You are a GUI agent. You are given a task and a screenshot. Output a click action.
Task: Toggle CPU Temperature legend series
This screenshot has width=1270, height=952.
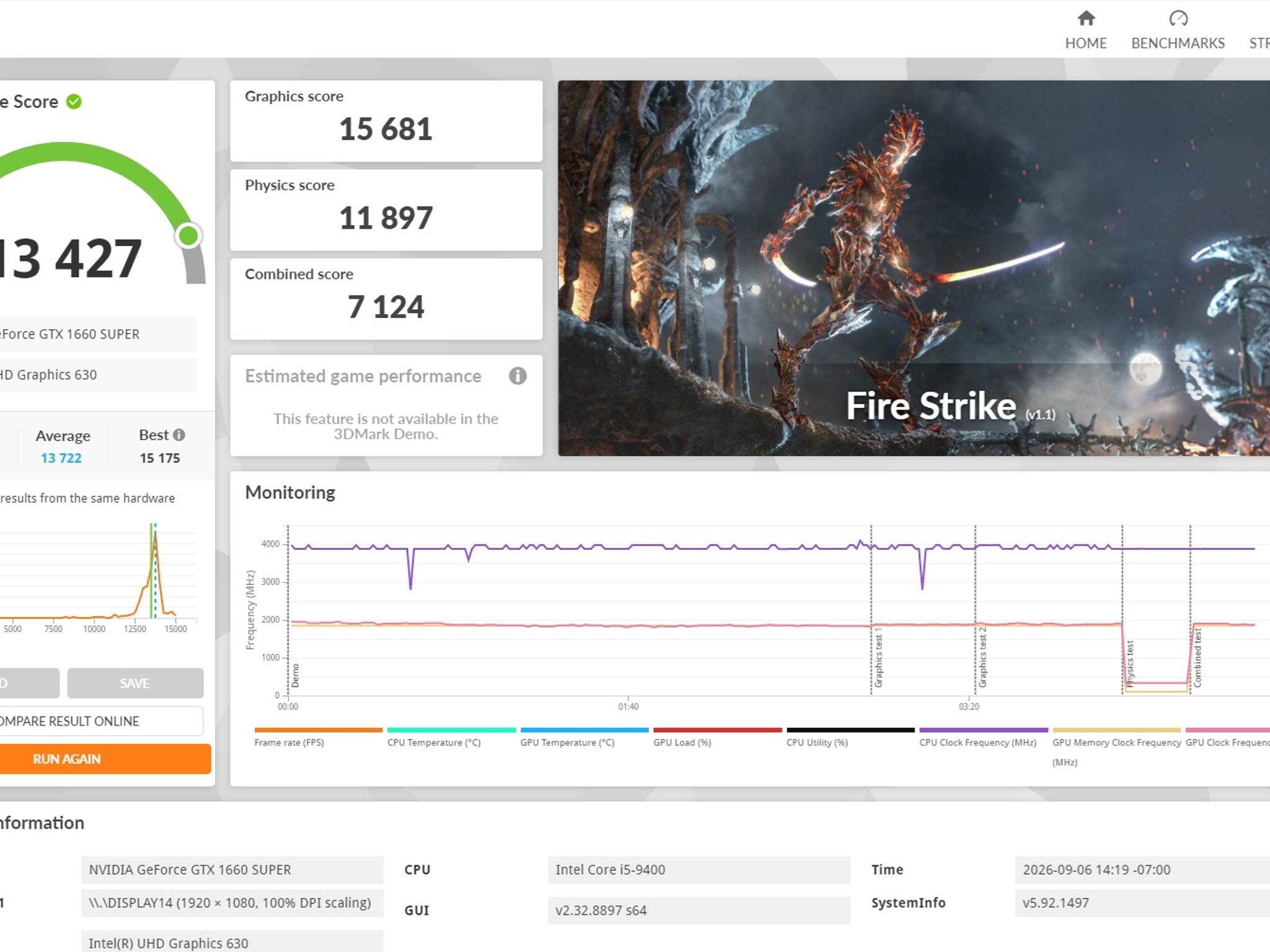click(x=451, y=738)
